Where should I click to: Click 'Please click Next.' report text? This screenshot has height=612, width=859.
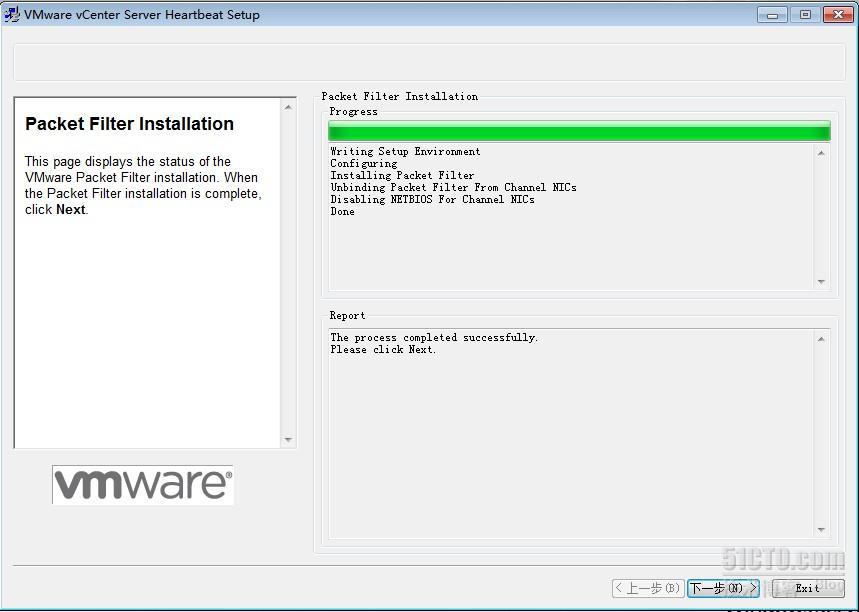click(383, 350)
